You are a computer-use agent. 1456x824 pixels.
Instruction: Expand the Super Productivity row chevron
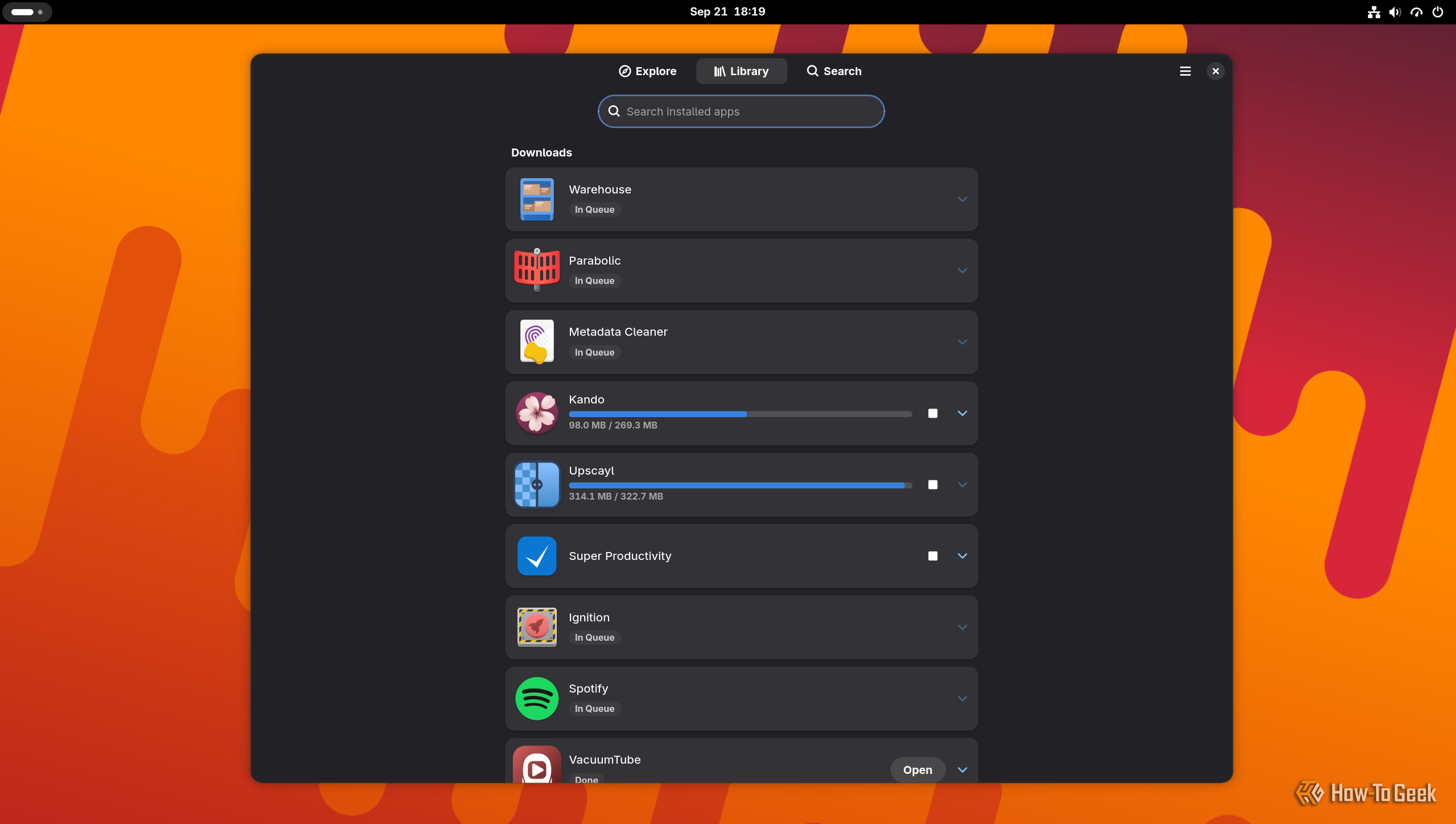pyautogui.click(x=962, y=556)
